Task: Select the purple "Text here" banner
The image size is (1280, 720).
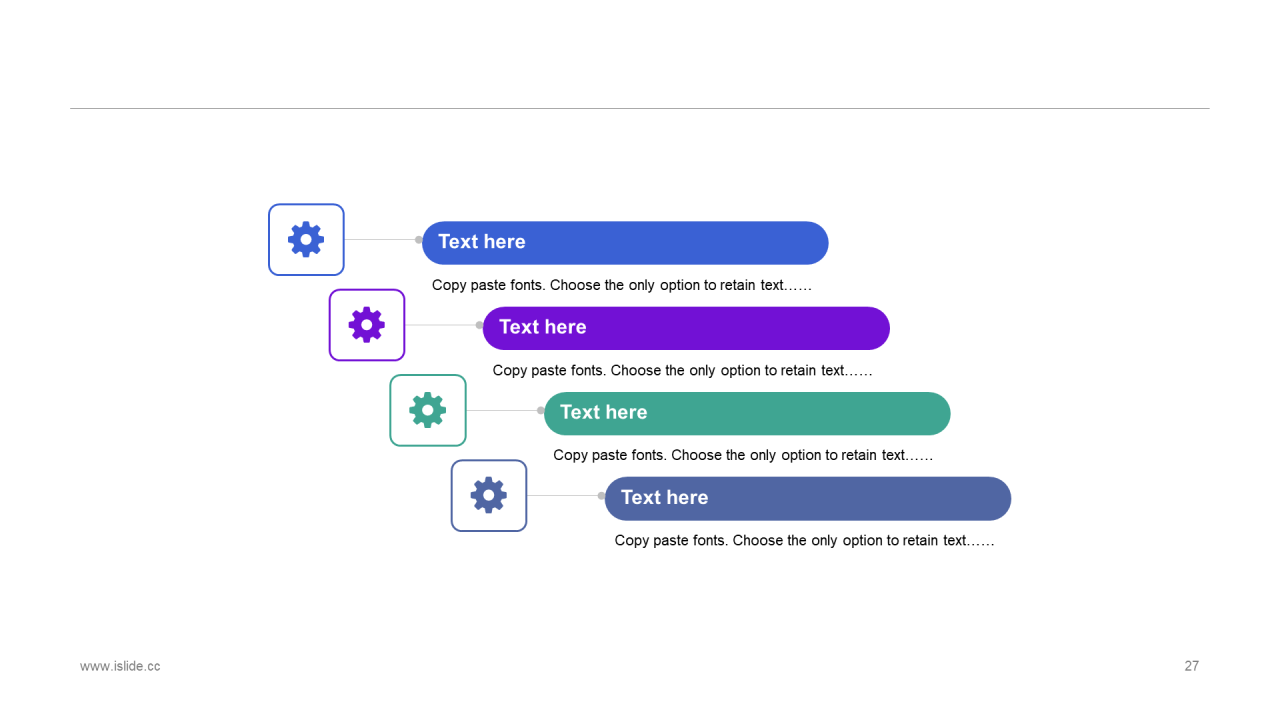Action: coord(686,328)
